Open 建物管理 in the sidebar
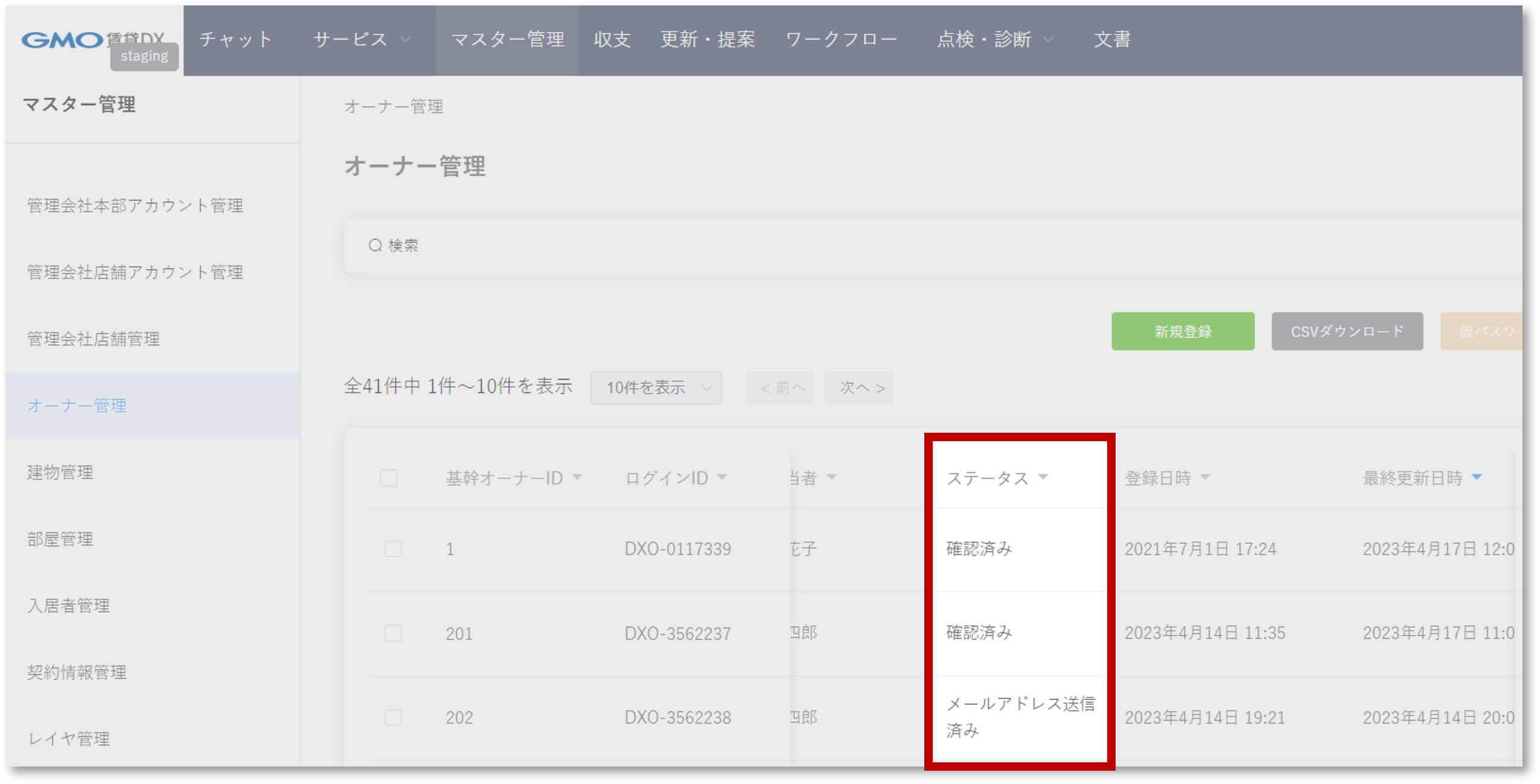Screen dimensions: 1540x784 point(60,472)
